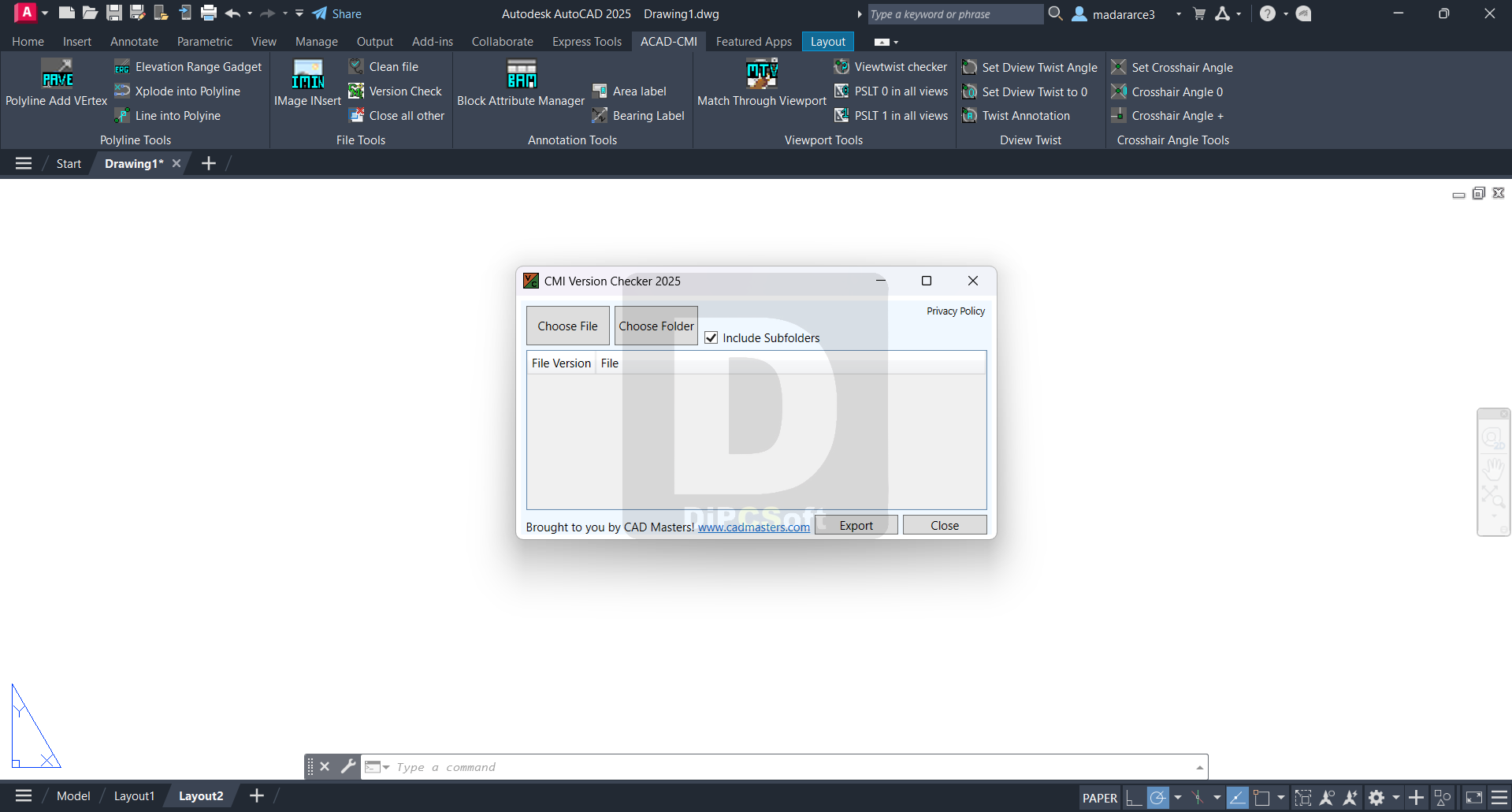Expand workspace switching gear dropdown

(x=1396, y=798)
